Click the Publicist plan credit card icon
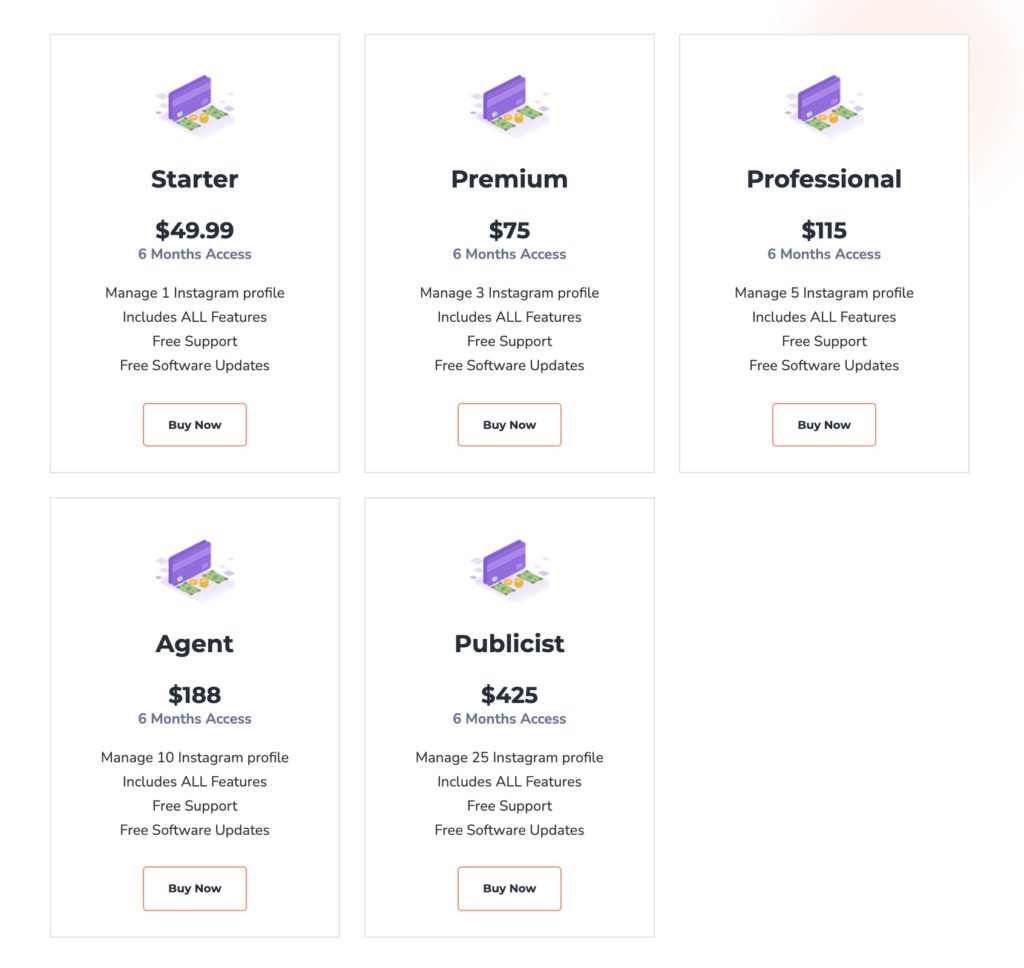 click(x=509, y=570)
